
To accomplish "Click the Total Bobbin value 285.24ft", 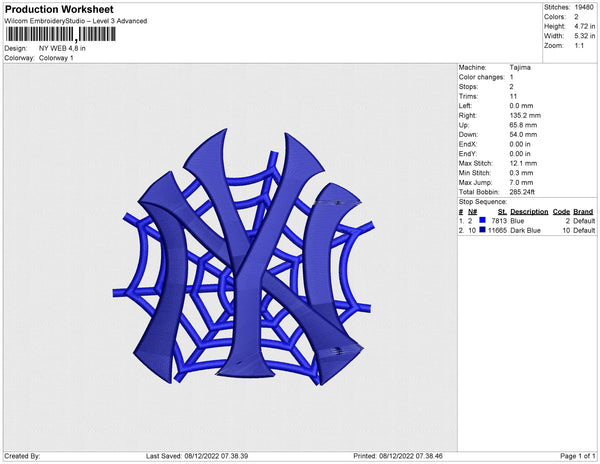I will point(522,192).
